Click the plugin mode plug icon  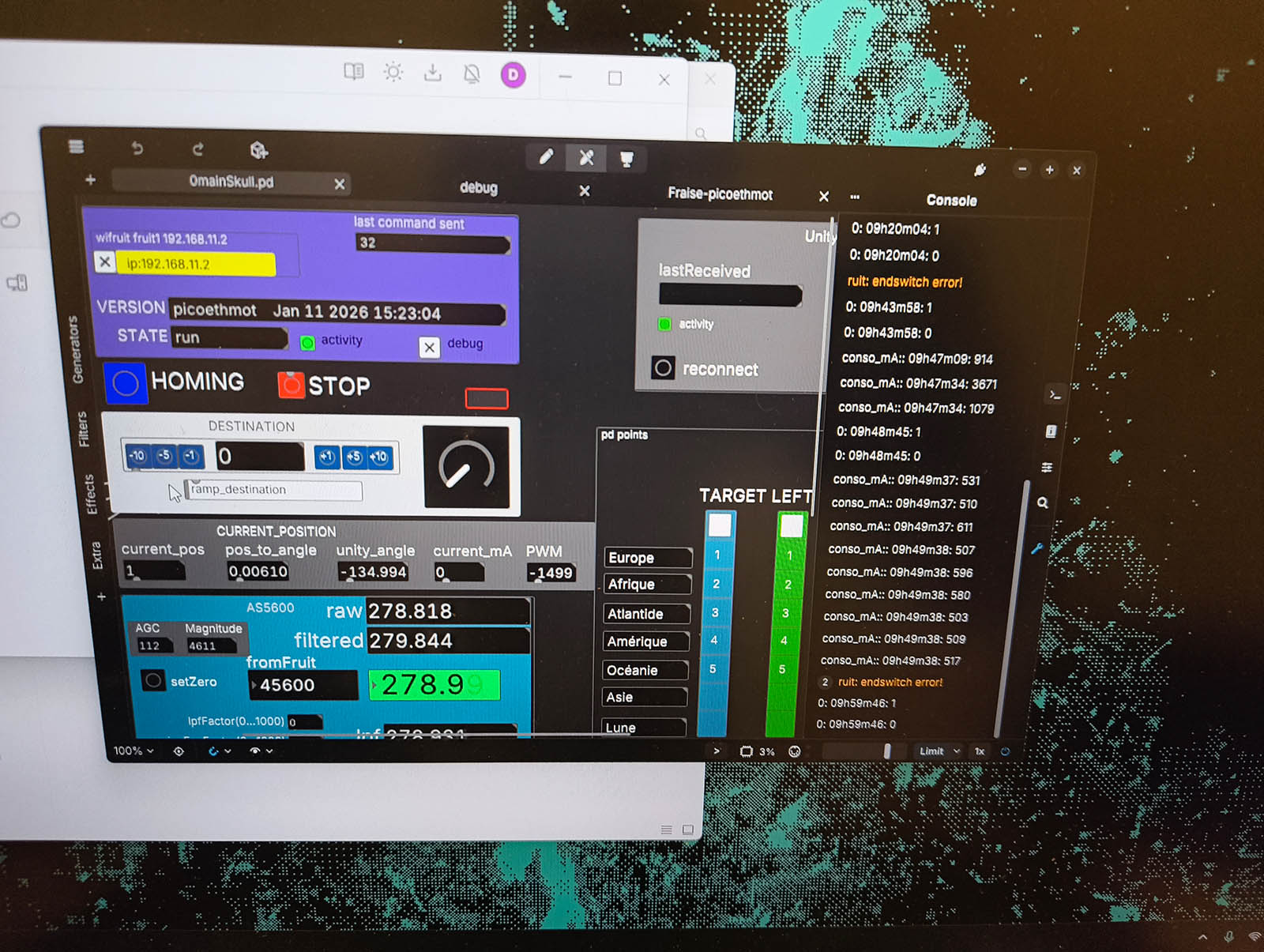pos(980,170)
